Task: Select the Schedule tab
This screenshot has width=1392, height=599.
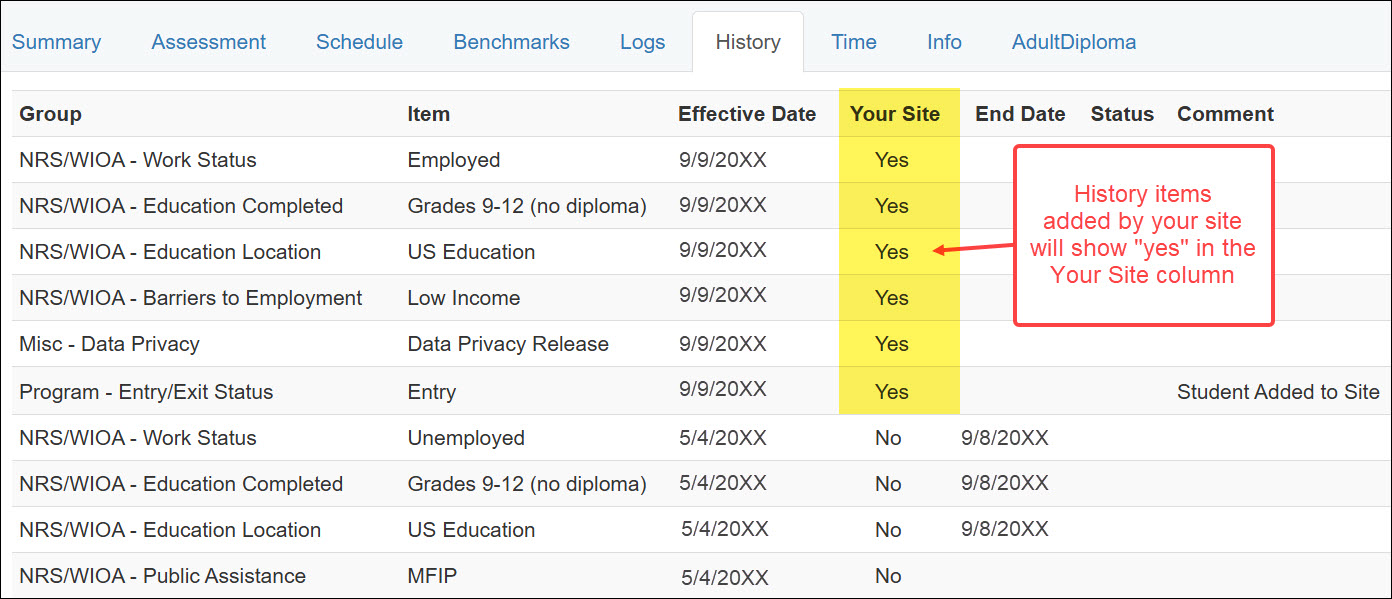Action: click(359, 42)
